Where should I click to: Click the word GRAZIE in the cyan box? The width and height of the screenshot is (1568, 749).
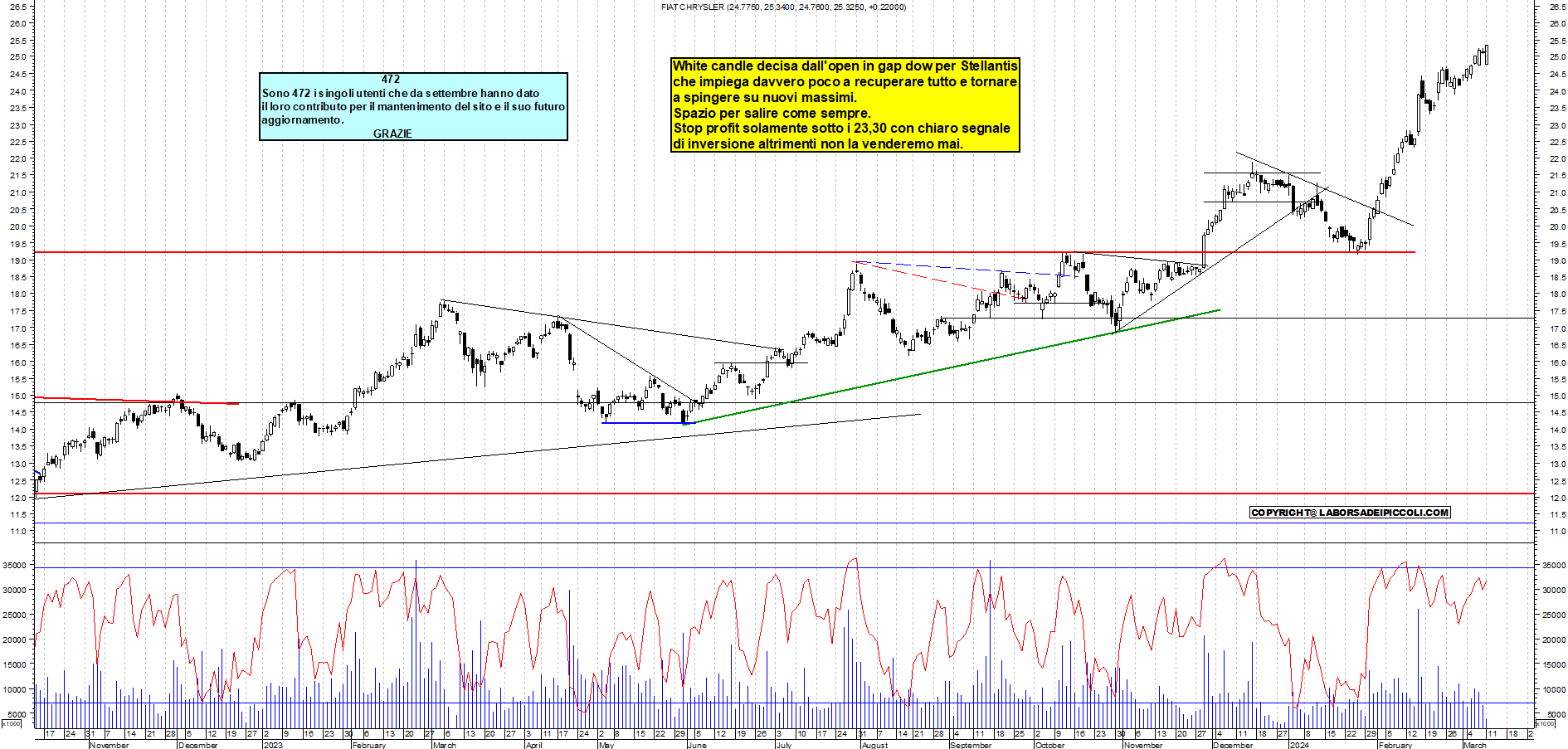(392, 134)
